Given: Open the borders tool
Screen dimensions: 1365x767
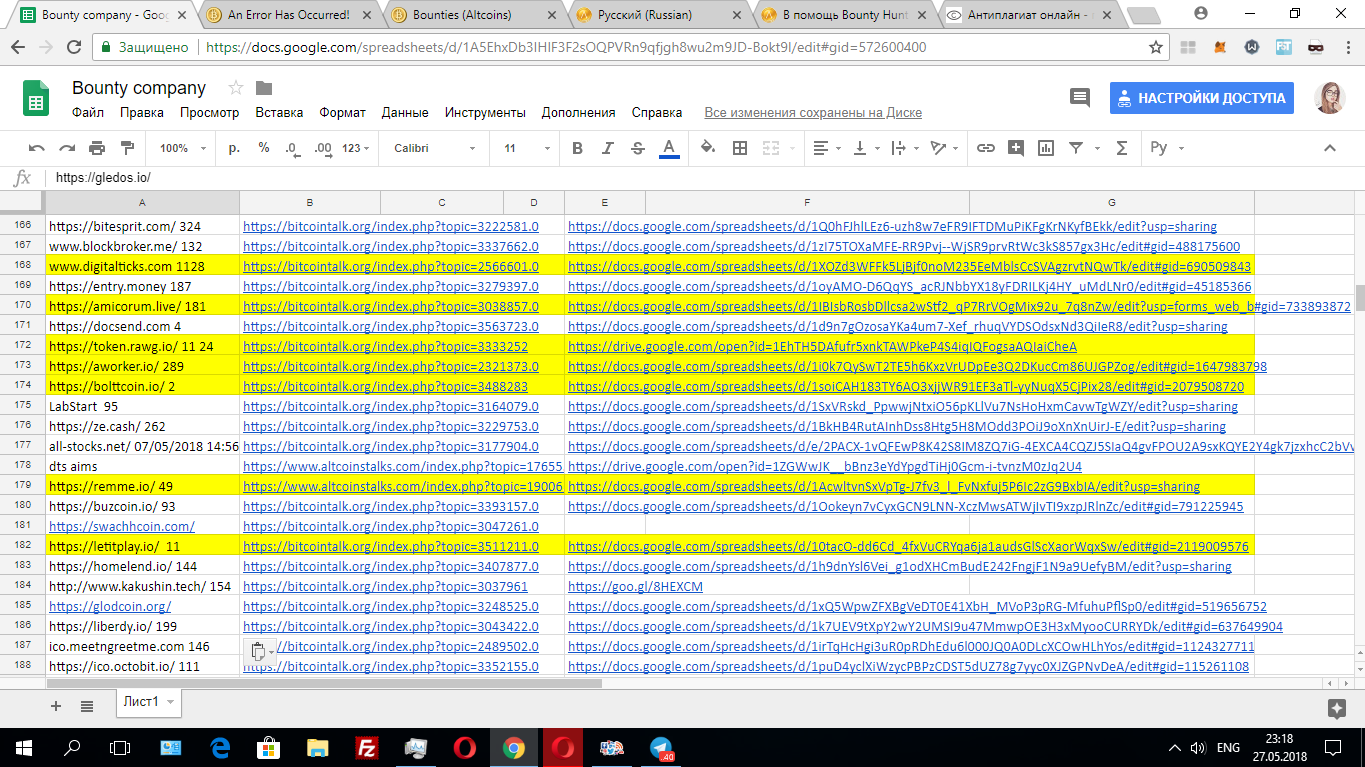Looking at the screenshot, I should (x=740, y=148).
